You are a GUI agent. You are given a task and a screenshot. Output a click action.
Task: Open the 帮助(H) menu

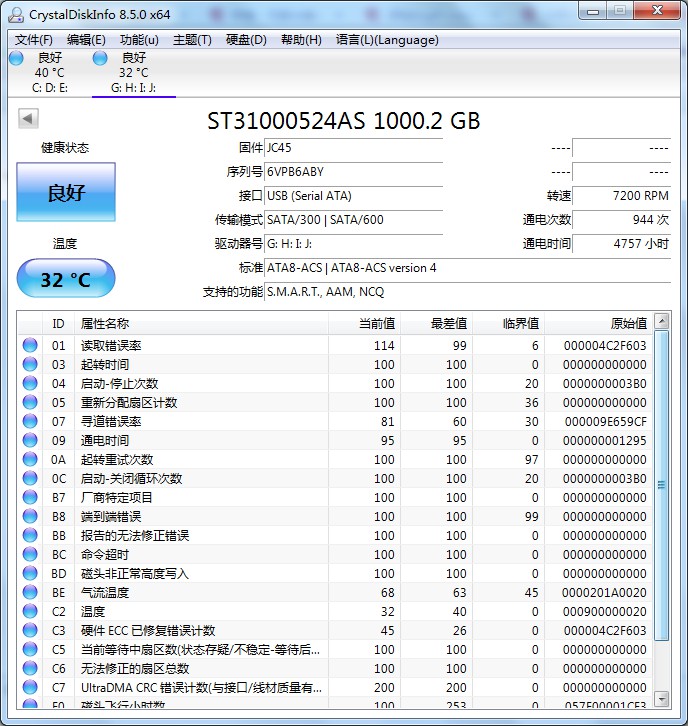301,40
